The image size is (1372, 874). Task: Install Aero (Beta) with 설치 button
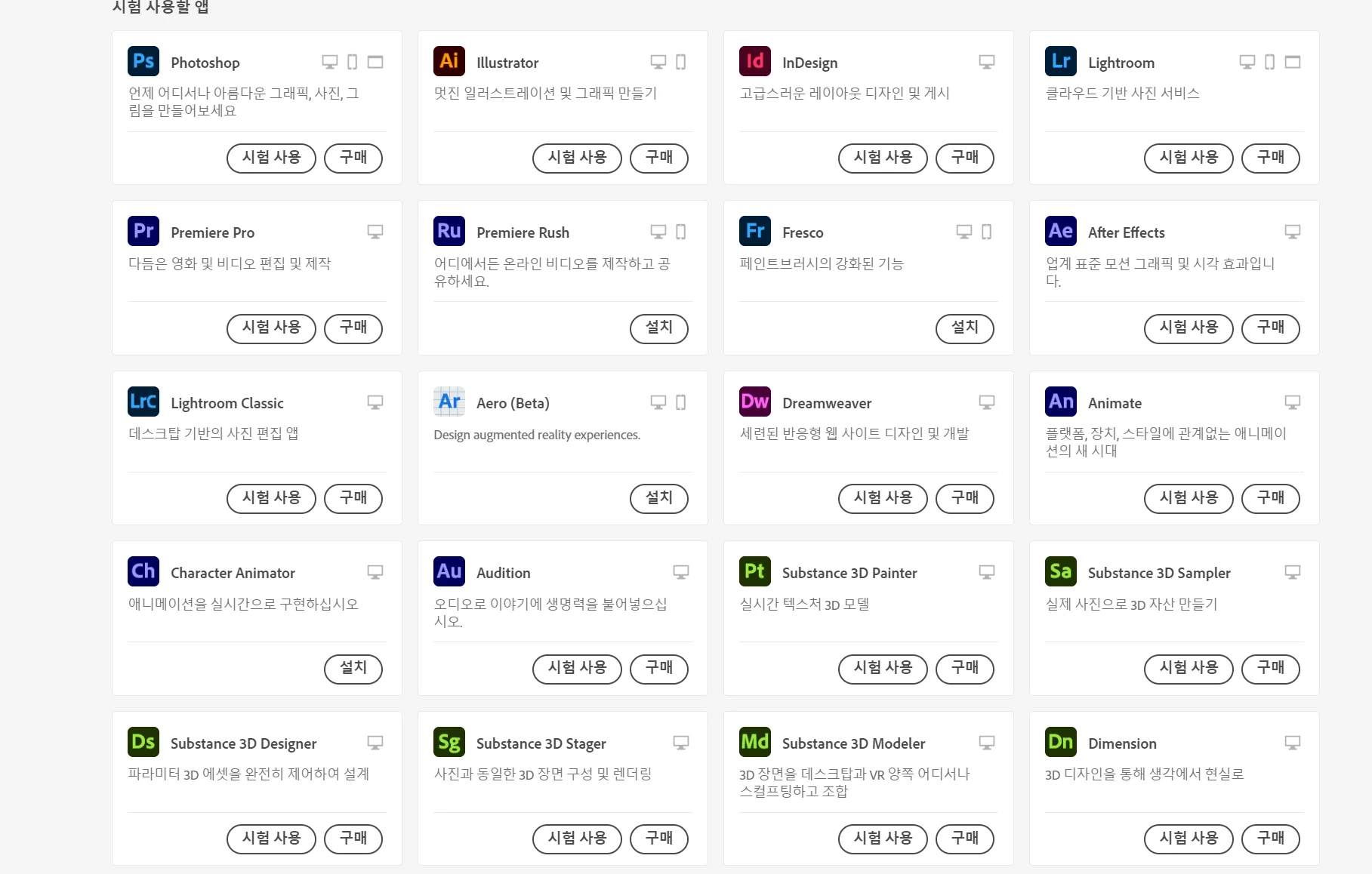click(659, 498)
